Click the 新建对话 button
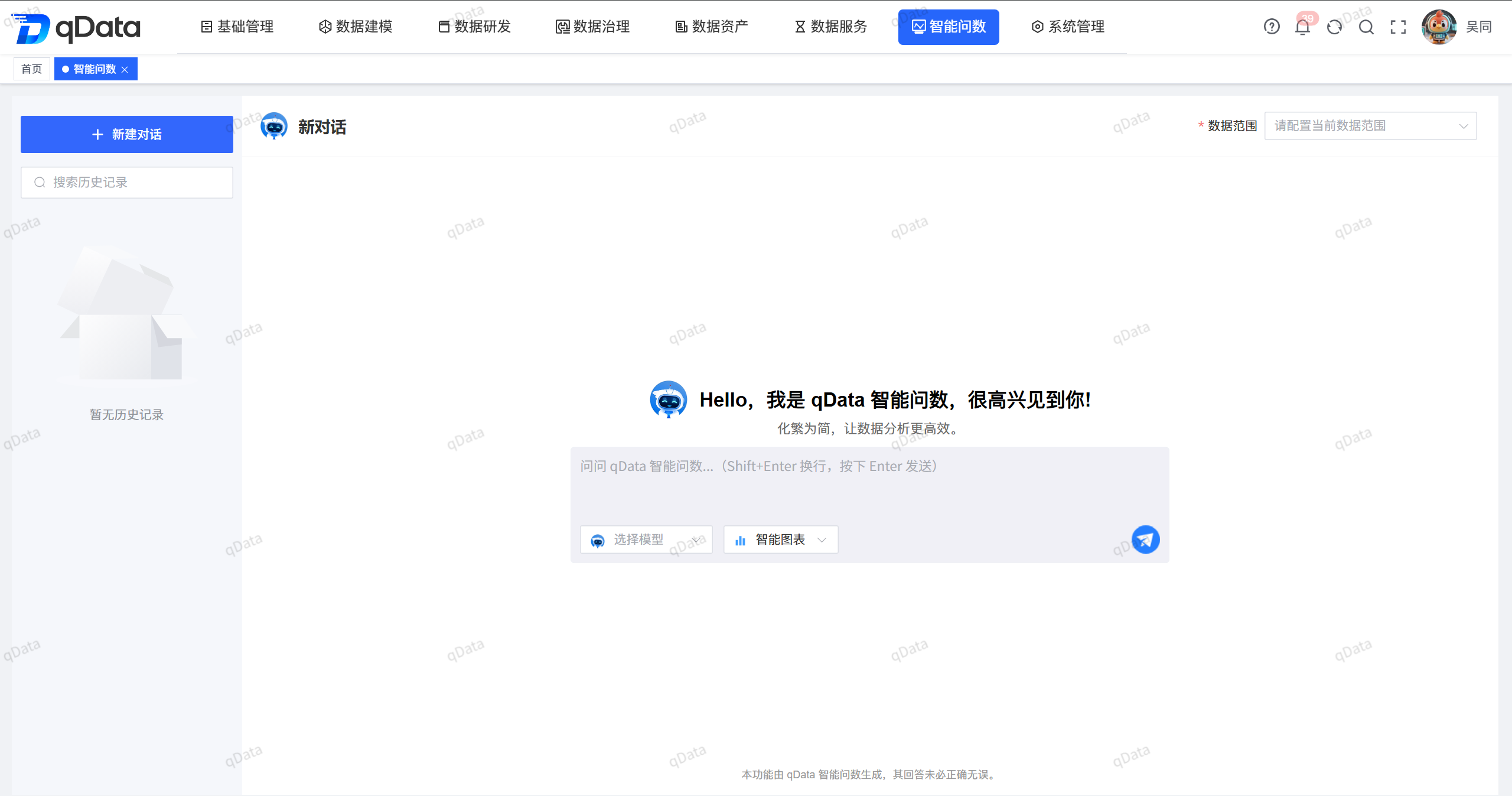 [127, 134]
